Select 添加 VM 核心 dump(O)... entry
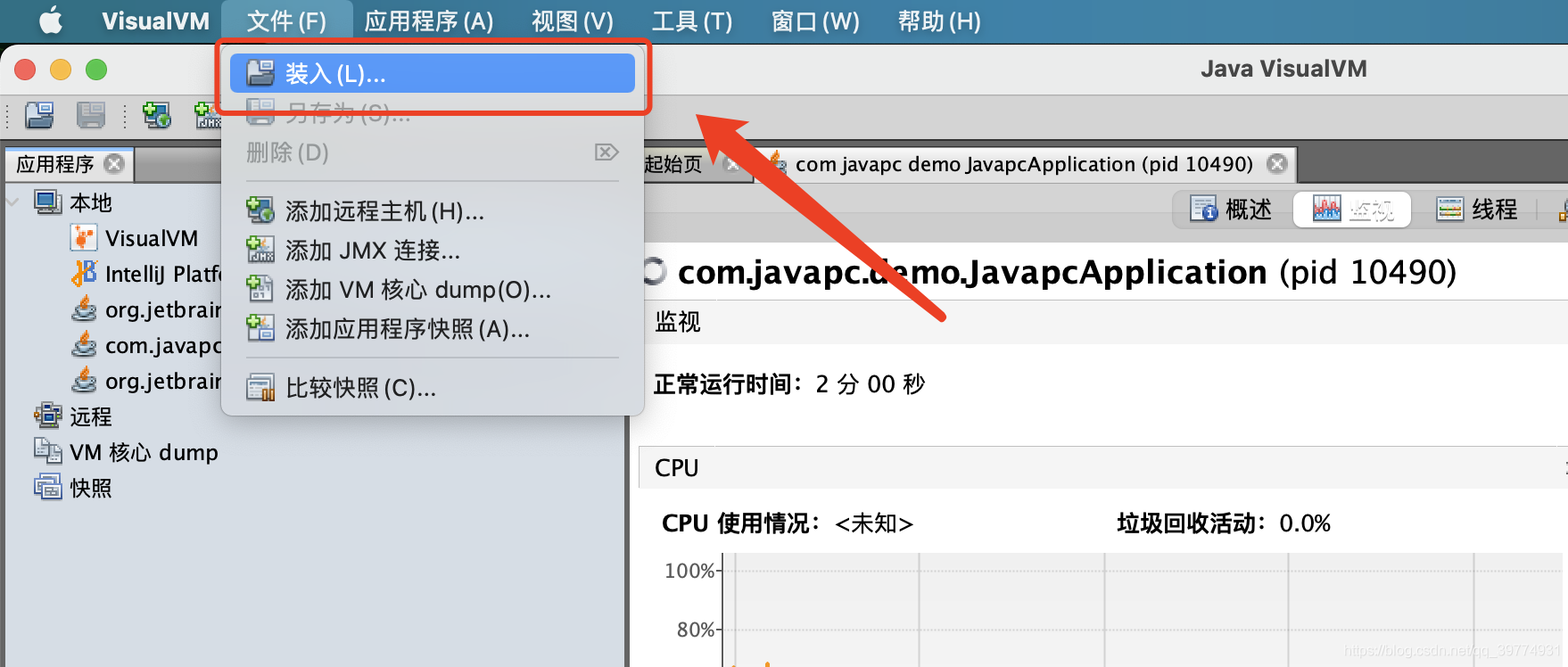This screenshot has width=1568, height=667. coord(433,290)
